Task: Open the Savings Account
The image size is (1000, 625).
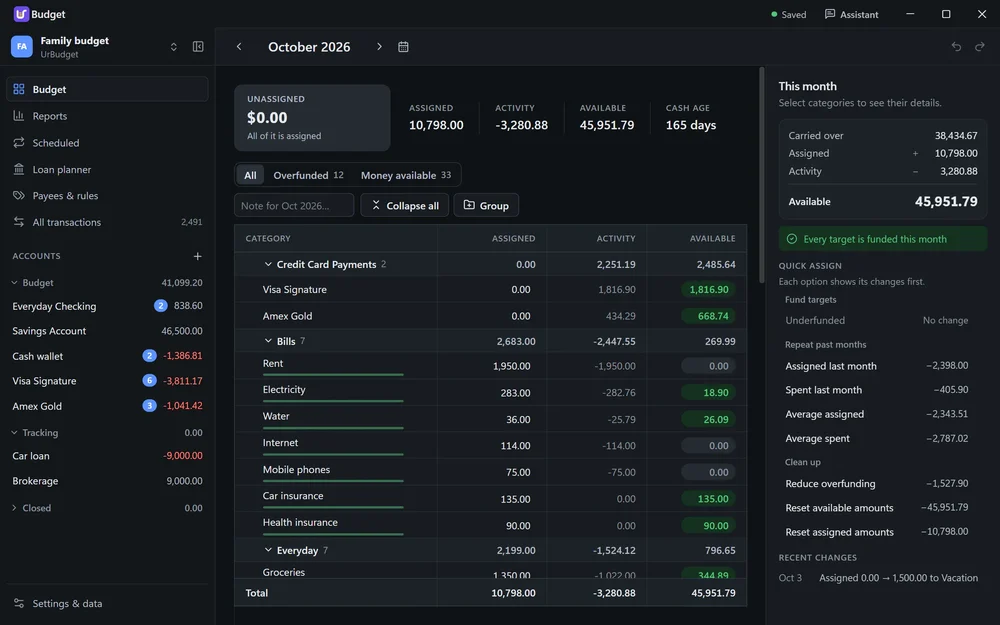Action: [107, 331]
